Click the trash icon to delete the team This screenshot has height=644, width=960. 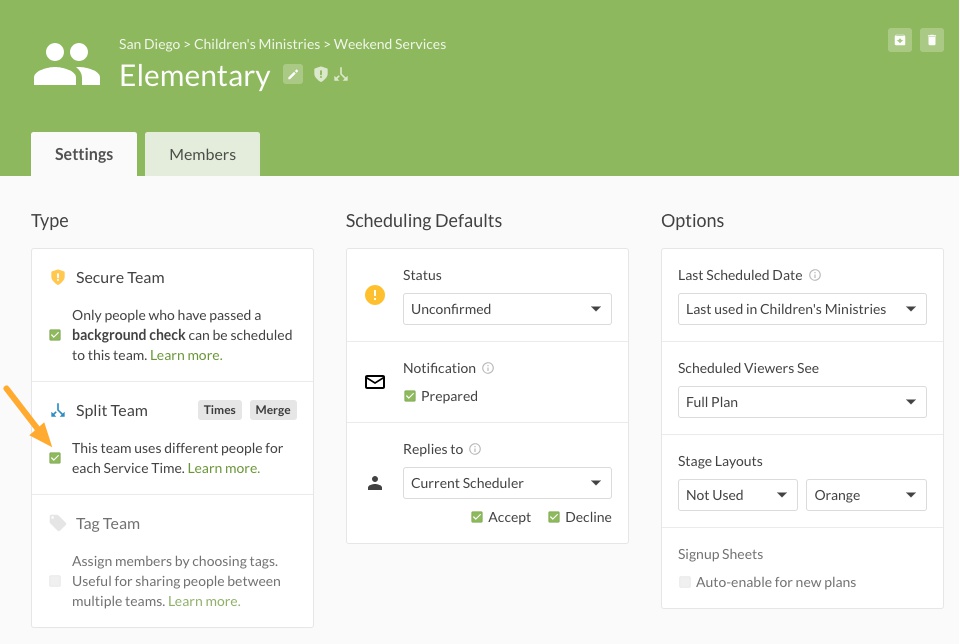tap(931, 40)
